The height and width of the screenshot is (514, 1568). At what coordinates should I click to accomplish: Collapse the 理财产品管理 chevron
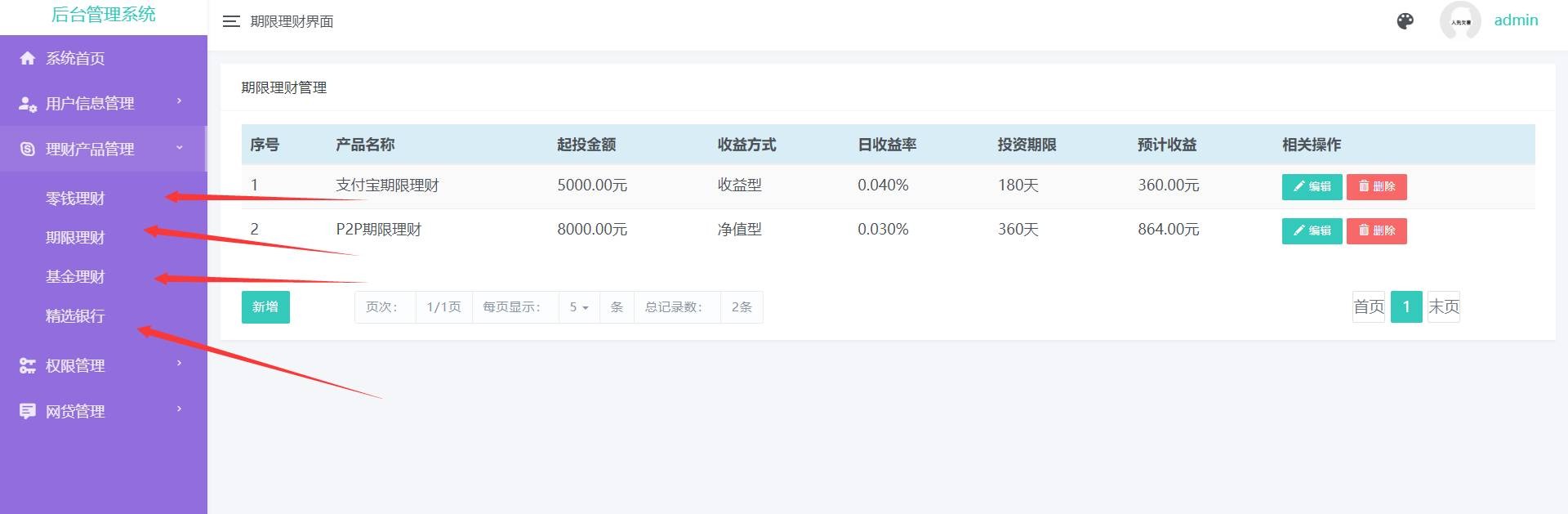179,147
